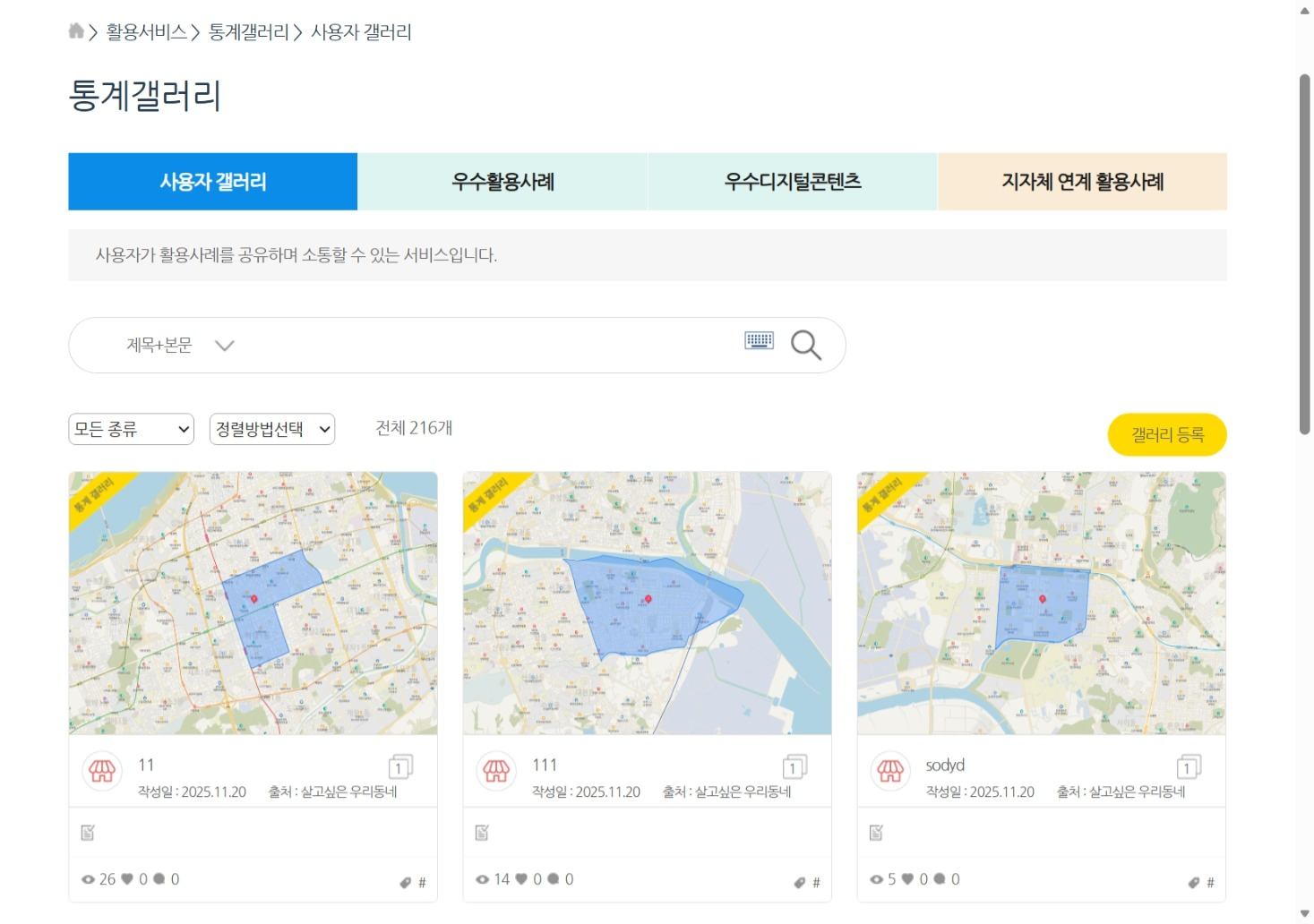
Task: Open the gallery post titled 111
Action: (x=545, y=765)
